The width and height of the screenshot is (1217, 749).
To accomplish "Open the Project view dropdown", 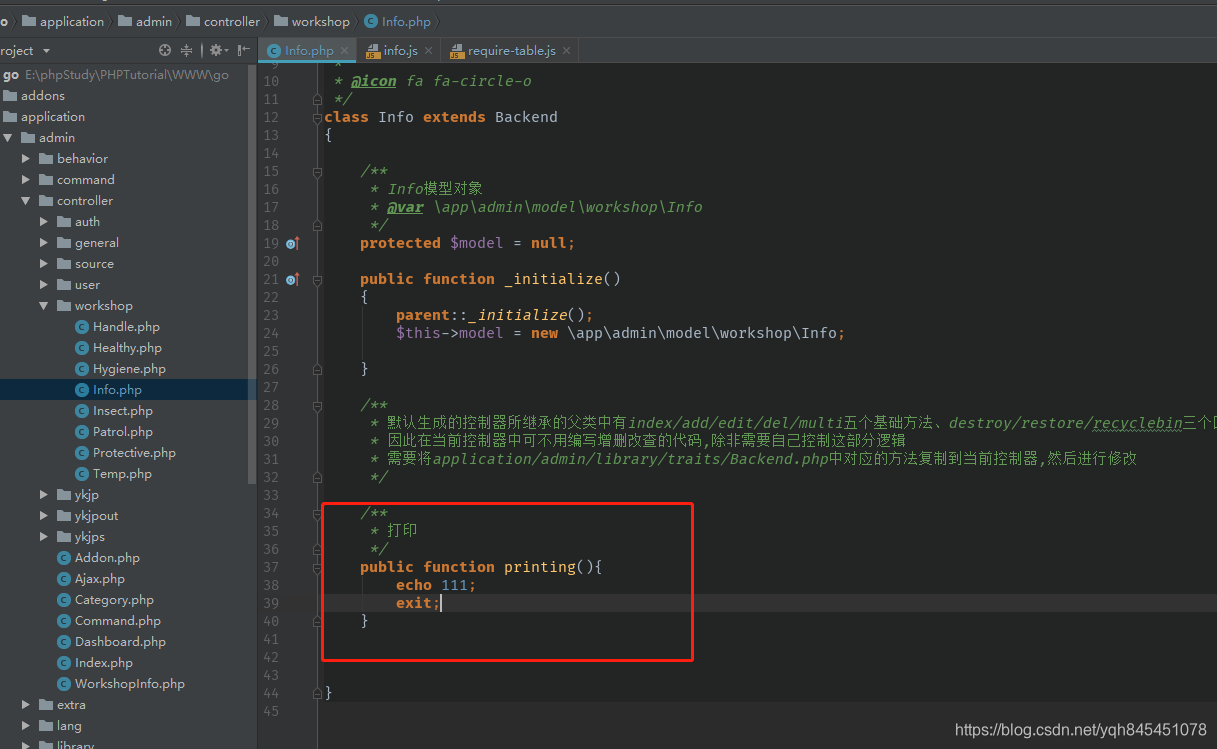I will [46, 51].
